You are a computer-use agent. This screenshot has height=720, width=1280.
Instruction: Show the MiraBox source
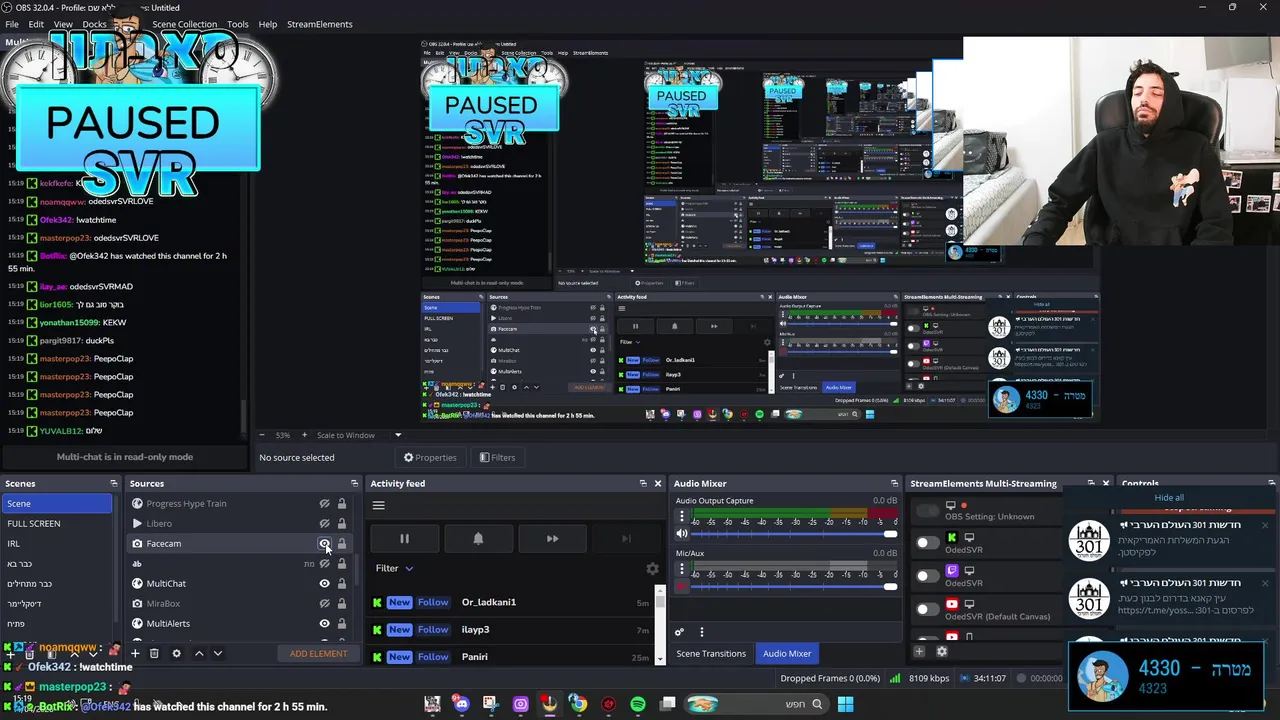pos(324,603)
